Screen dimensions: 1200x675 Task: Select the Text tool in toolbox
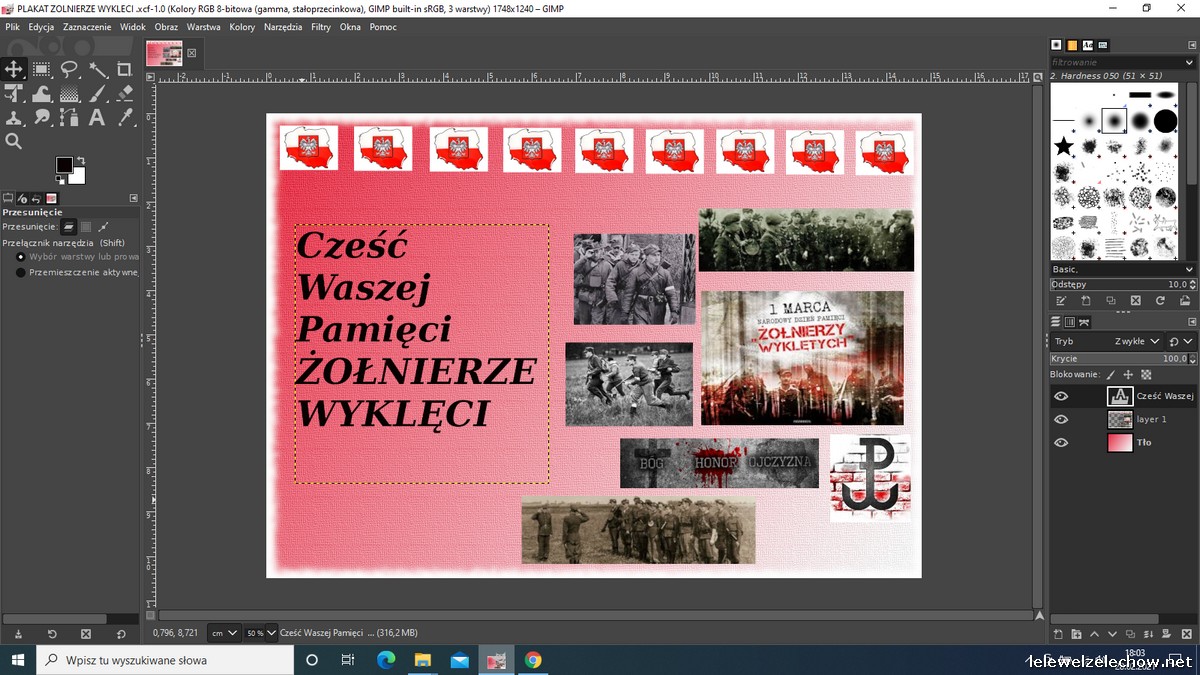(x=97, y=117)
